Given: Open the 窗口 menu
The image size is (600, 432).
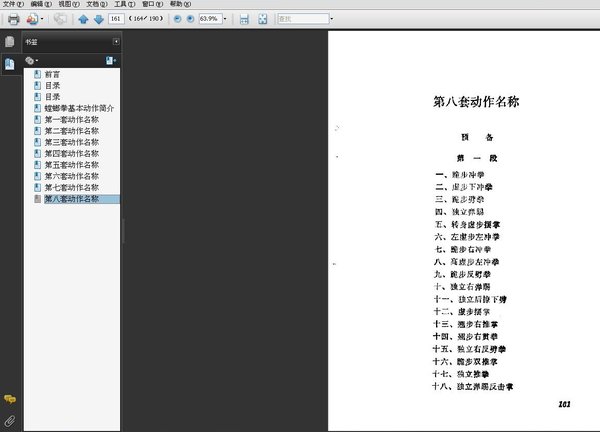Looking at the screenshot, I should [152, 4].
